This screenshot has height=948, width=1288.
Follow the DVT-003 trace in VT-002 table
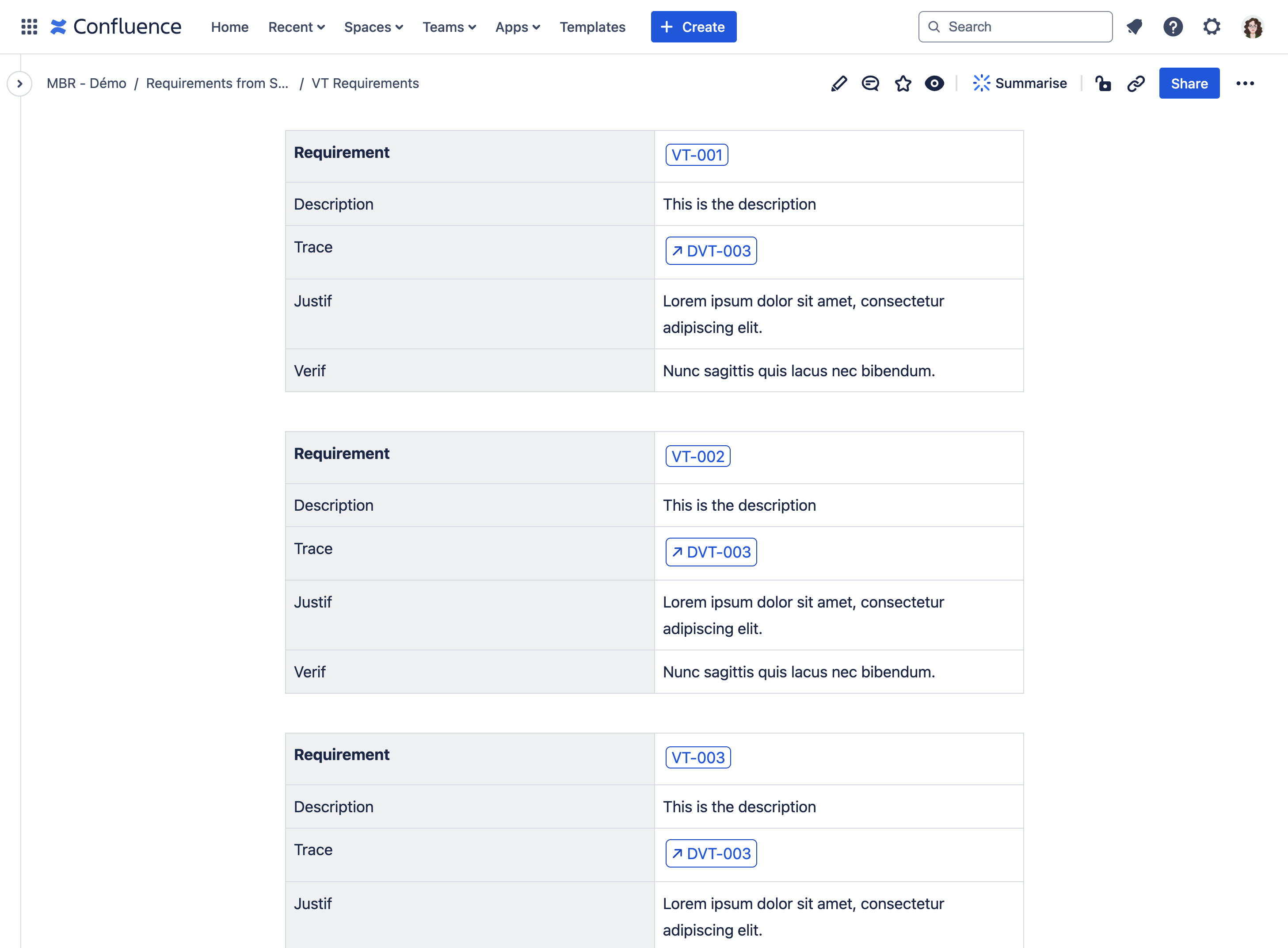[x=712, y=552]
